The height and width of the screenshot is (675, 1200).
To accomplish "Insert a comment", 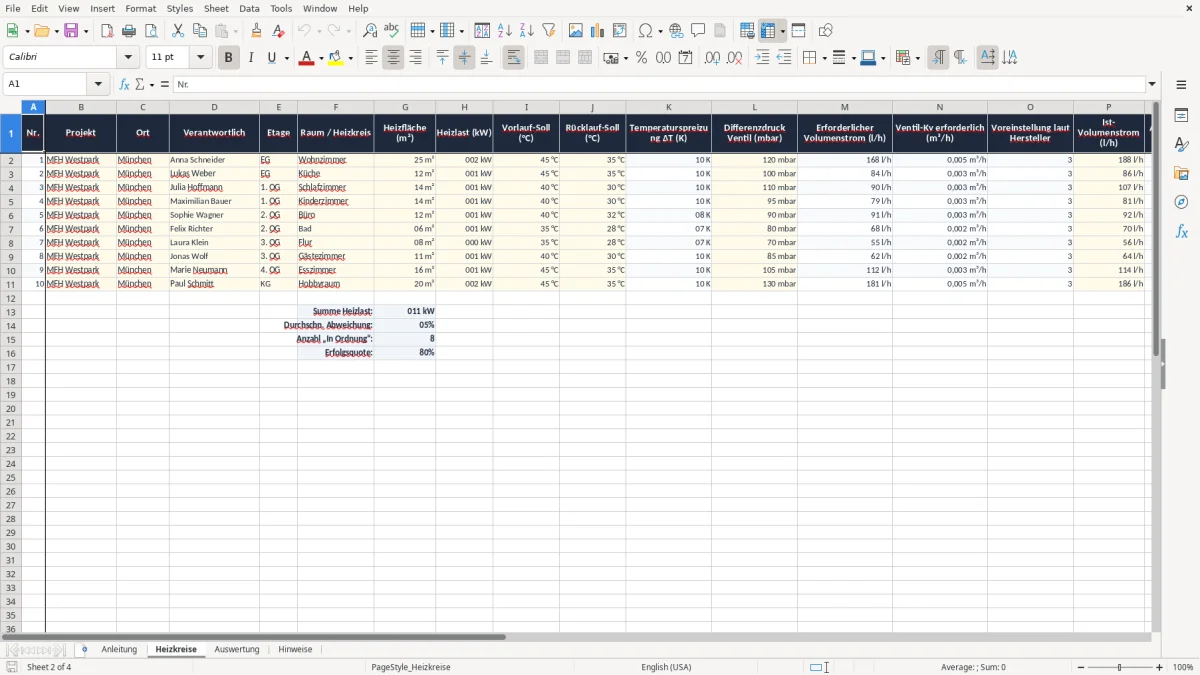I will tap(698, 31).
